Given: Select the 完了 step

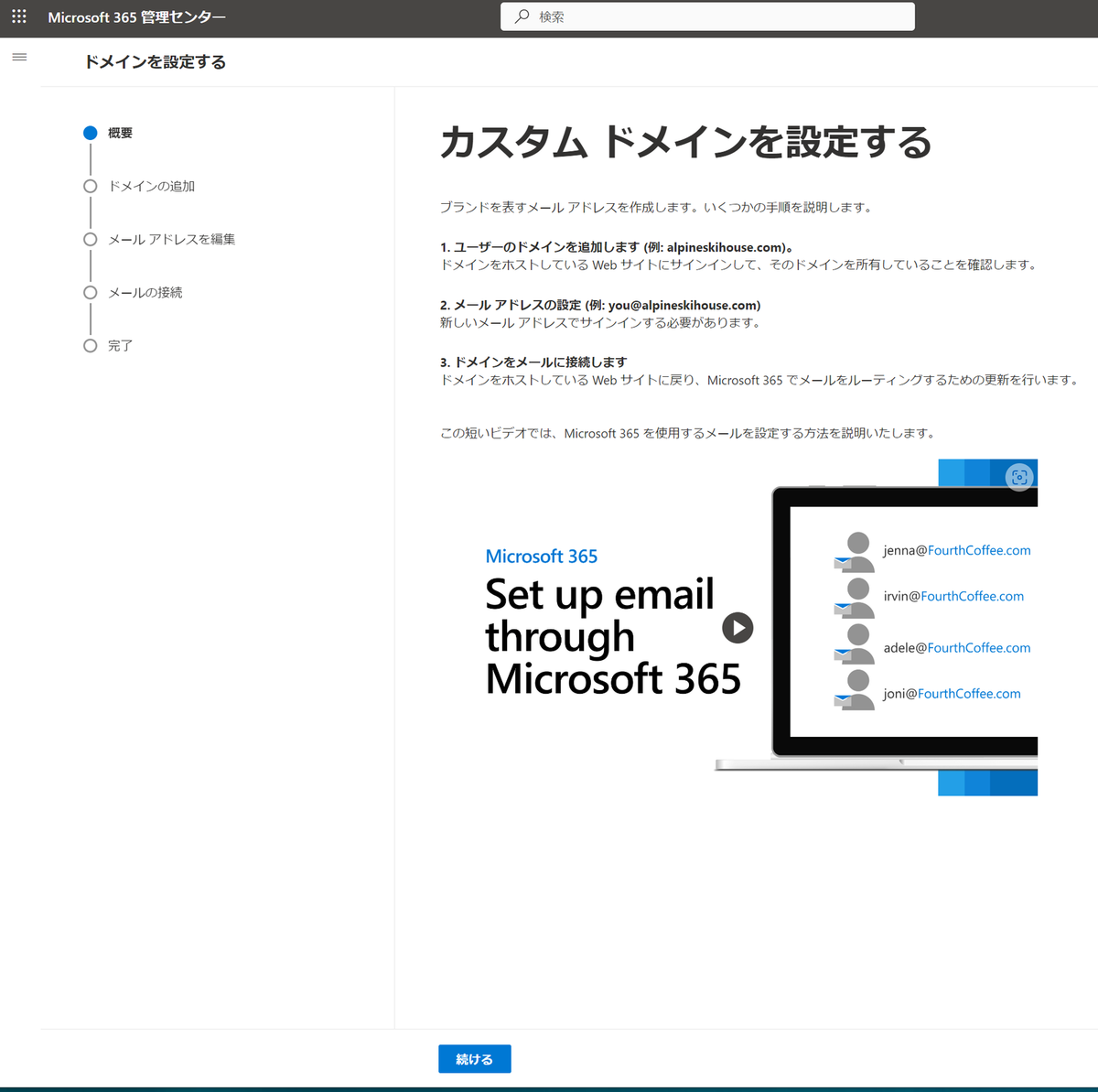Looking at the screenshot, I should [108, 345].
